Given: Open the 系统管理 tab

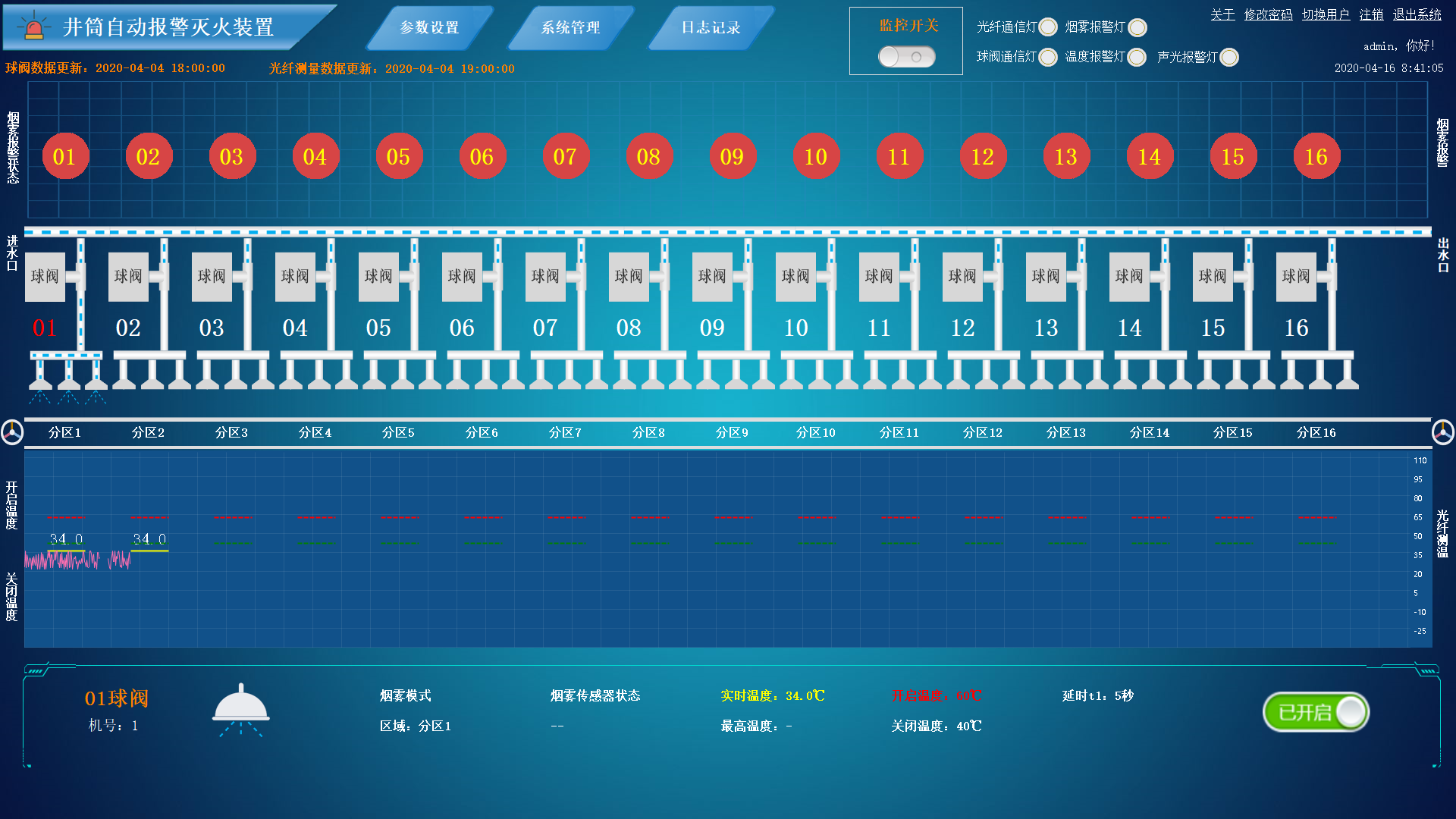Looking at the screenshot, I should 570,27.
